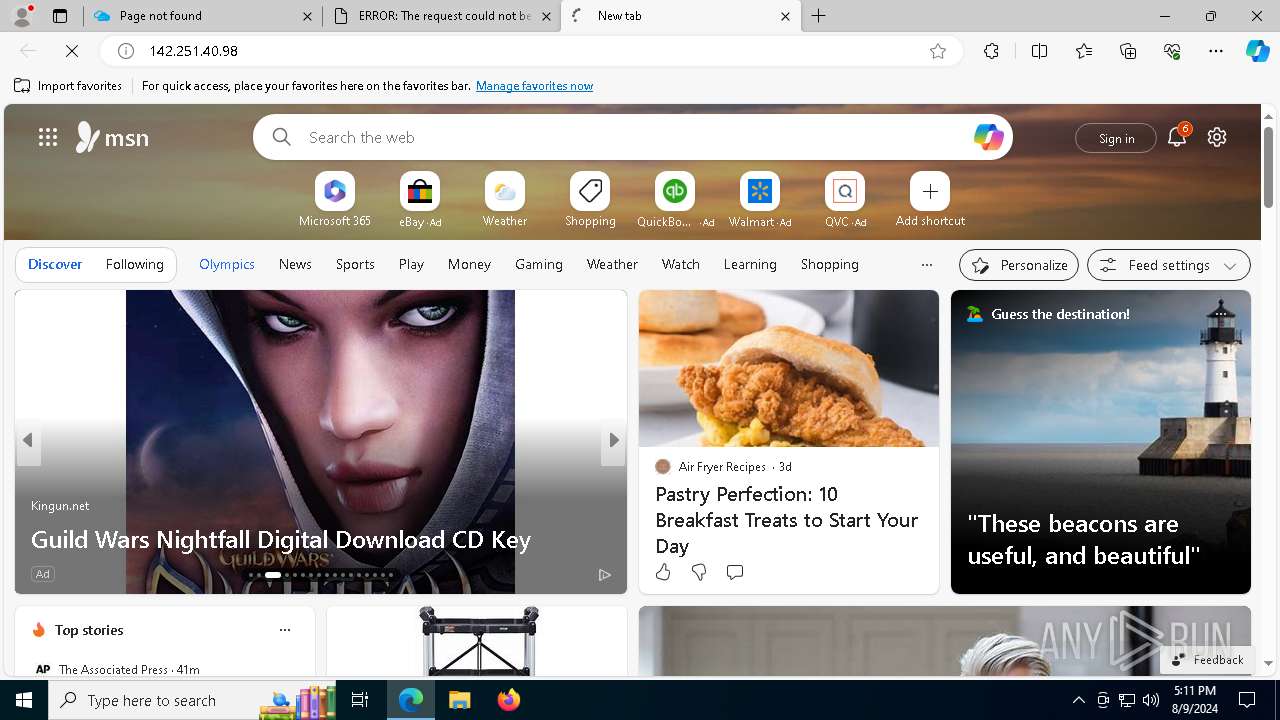This screenshot has height=720, width=1280.
Task: Go to previous carousel slide
Action: tap(28, 440)
